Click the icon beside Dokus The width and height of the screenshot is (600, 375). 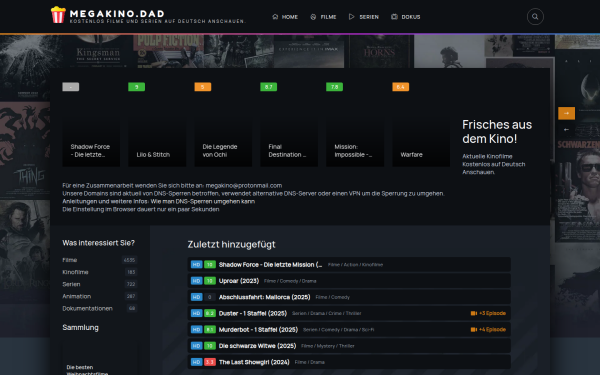click(394, 17)
